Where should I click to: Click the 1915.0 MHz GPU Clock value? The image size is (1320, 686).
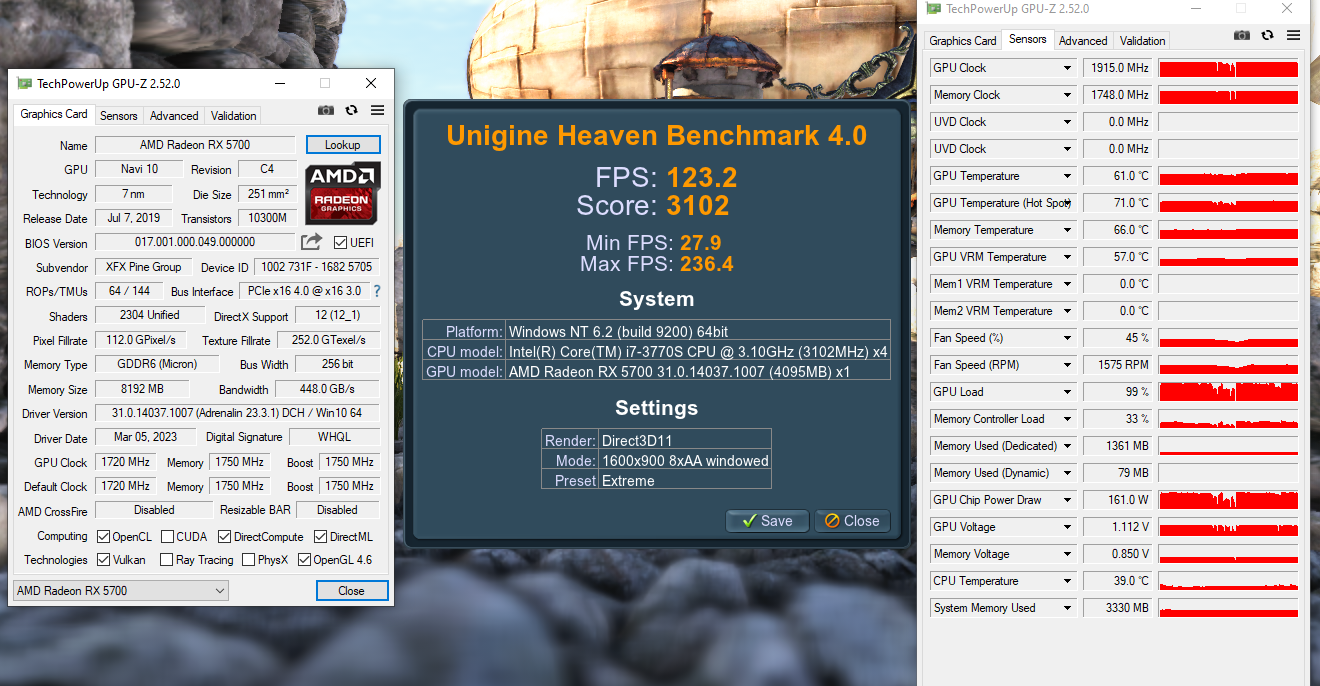(x=1118, y=68)
